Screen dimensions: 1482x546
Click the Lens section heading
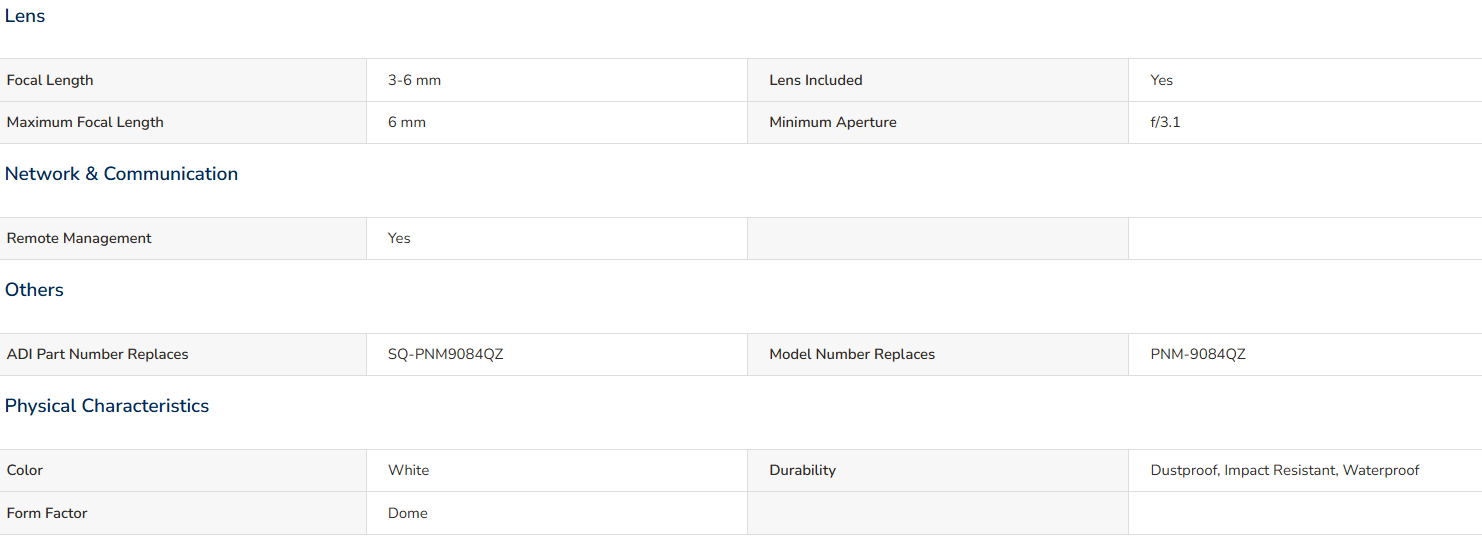(25, 16)
